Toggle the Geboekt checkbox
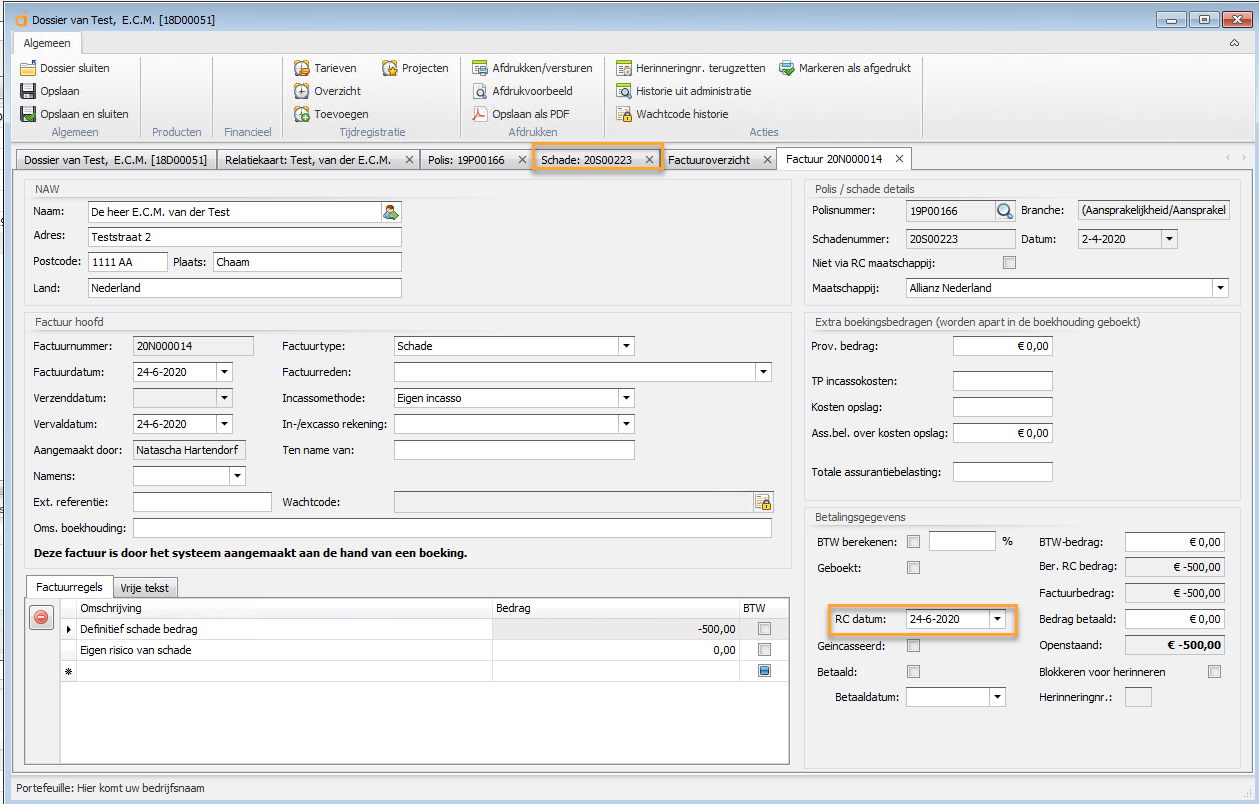 pos(913,568)
